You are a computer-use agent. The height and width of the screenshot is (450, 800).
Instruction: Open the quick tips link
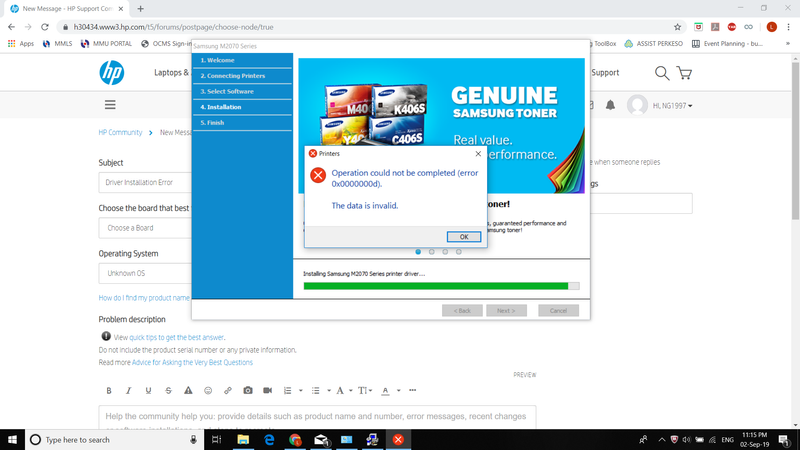point(176,337)
